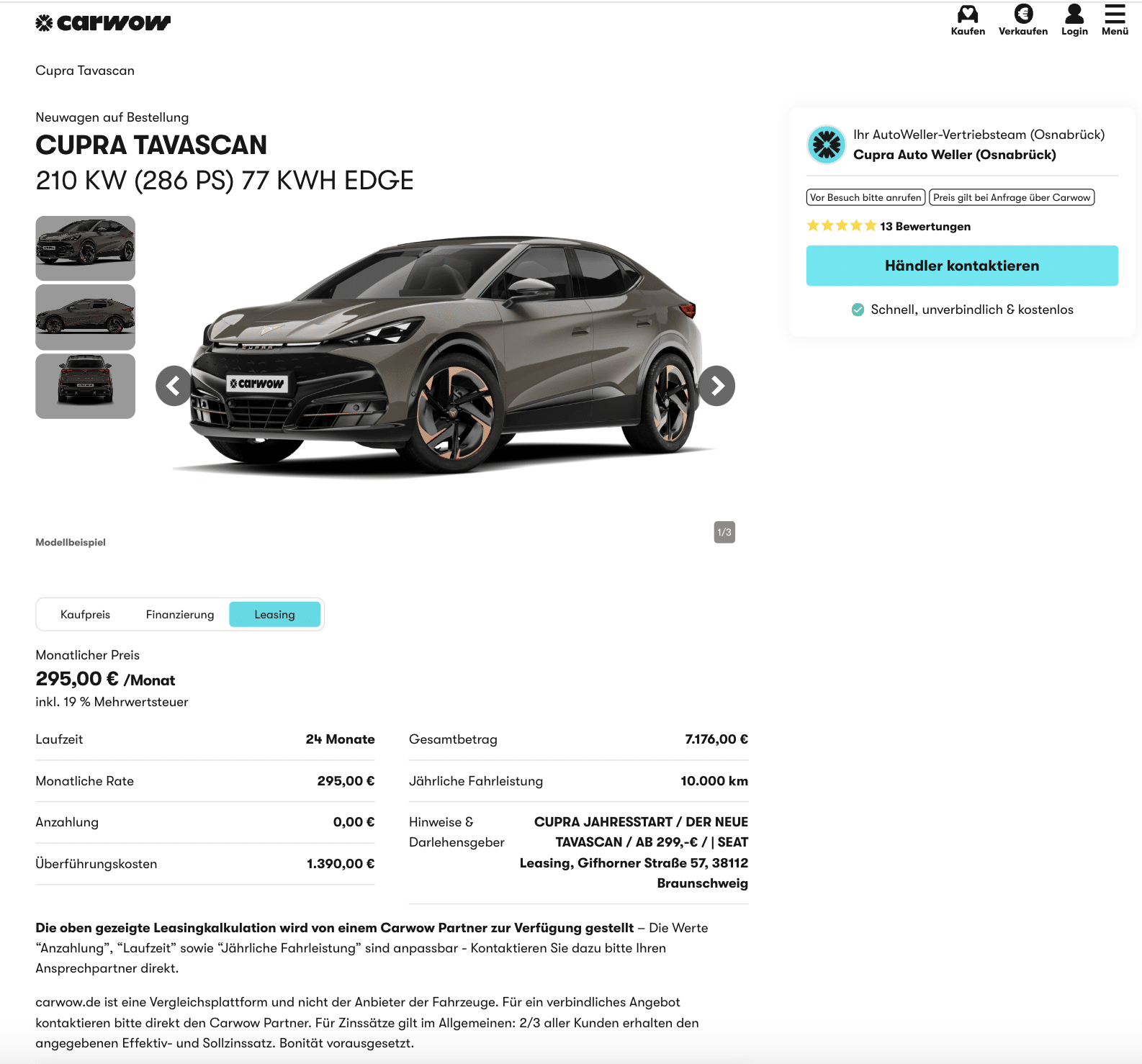Show the next car image arrow
The width and height of the screenshot is (1142, 1064).
[717, 386]
